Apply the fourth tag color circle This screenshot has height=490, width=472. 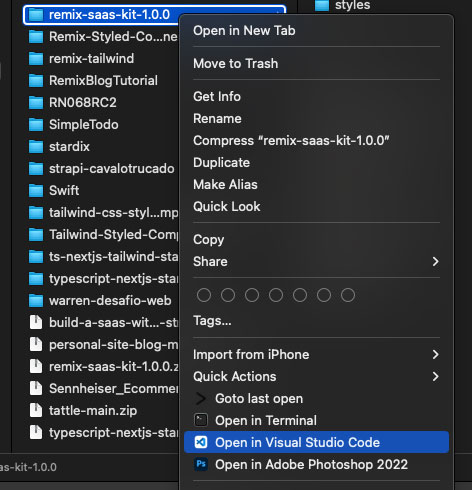pos(276,295)
